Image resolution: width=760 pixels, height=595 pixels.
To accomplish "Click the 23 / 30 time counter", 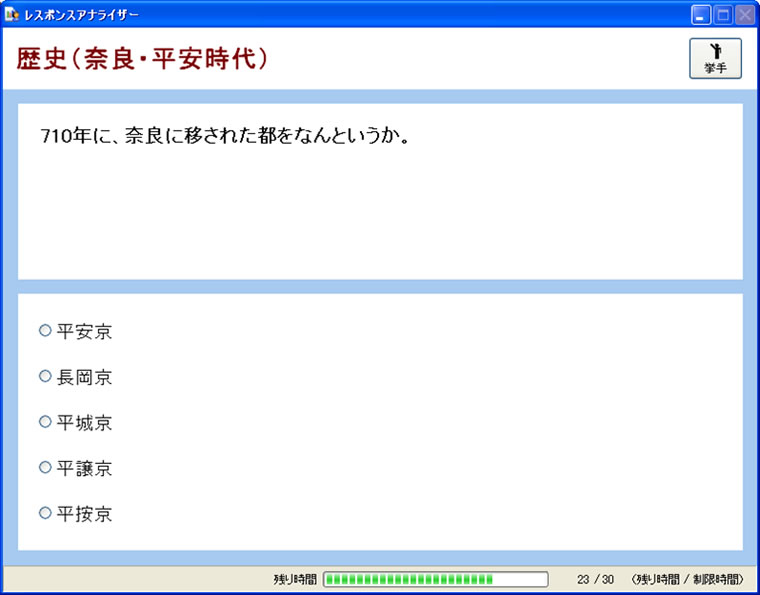I will point(595,579).
